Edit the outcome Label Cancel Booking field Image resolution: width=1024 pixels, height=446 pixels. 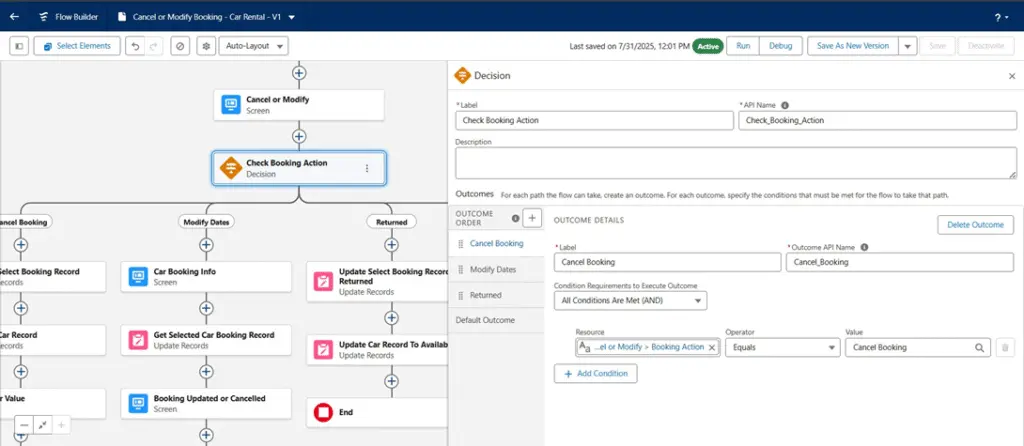[x=667, y=262]
